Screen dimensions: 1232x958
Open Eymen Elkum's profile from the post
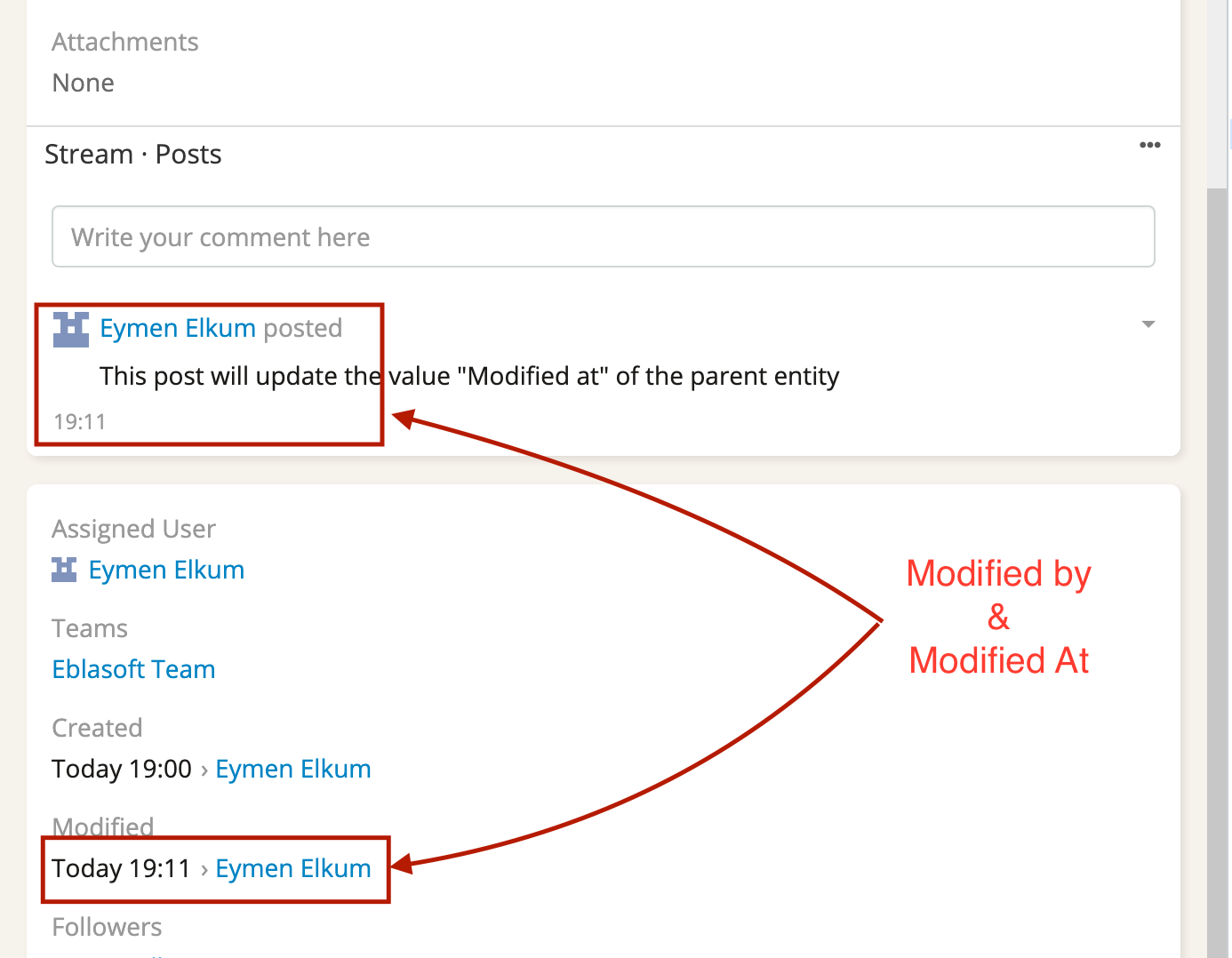(x=178, y=328)
